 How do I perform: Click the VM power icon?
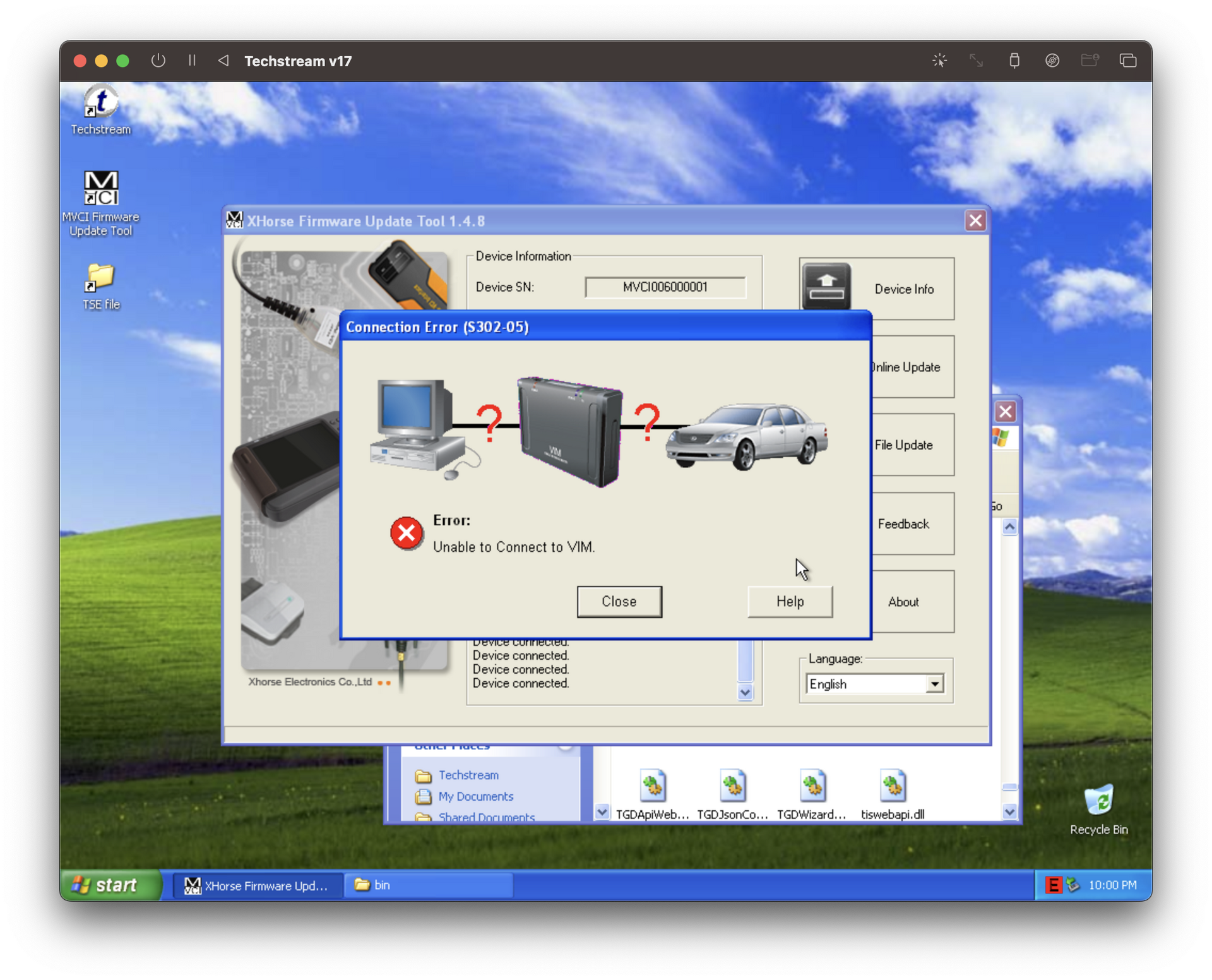click(x=158, y=61)
